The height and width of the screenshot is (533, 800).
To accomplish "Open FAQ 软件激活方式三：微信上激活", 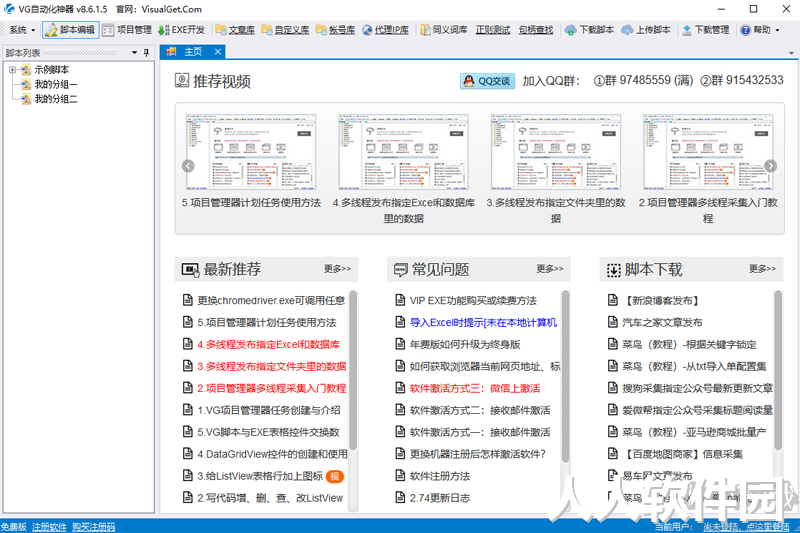I will pos(475,388).
